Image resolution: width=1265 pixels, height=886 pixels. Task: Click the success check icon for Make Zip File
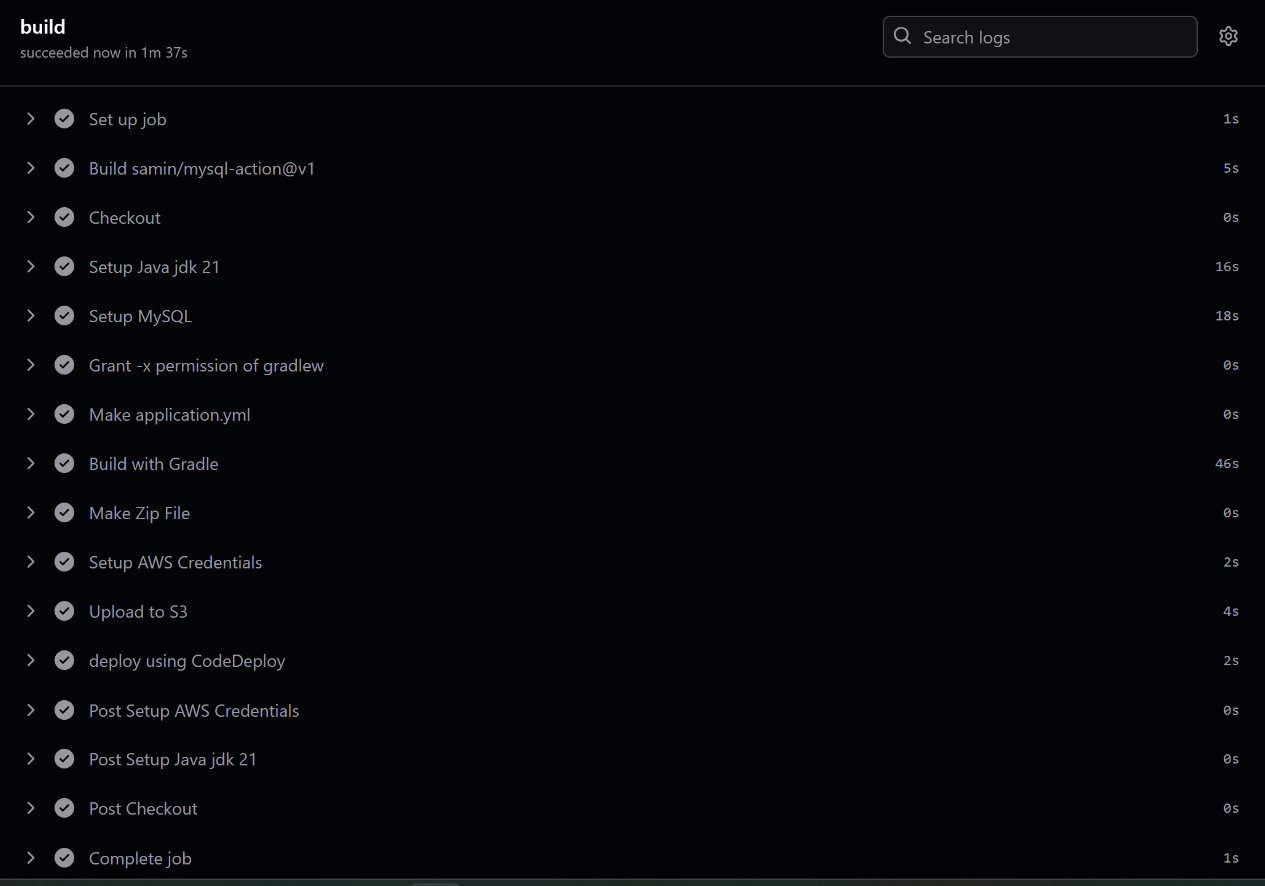64,513
